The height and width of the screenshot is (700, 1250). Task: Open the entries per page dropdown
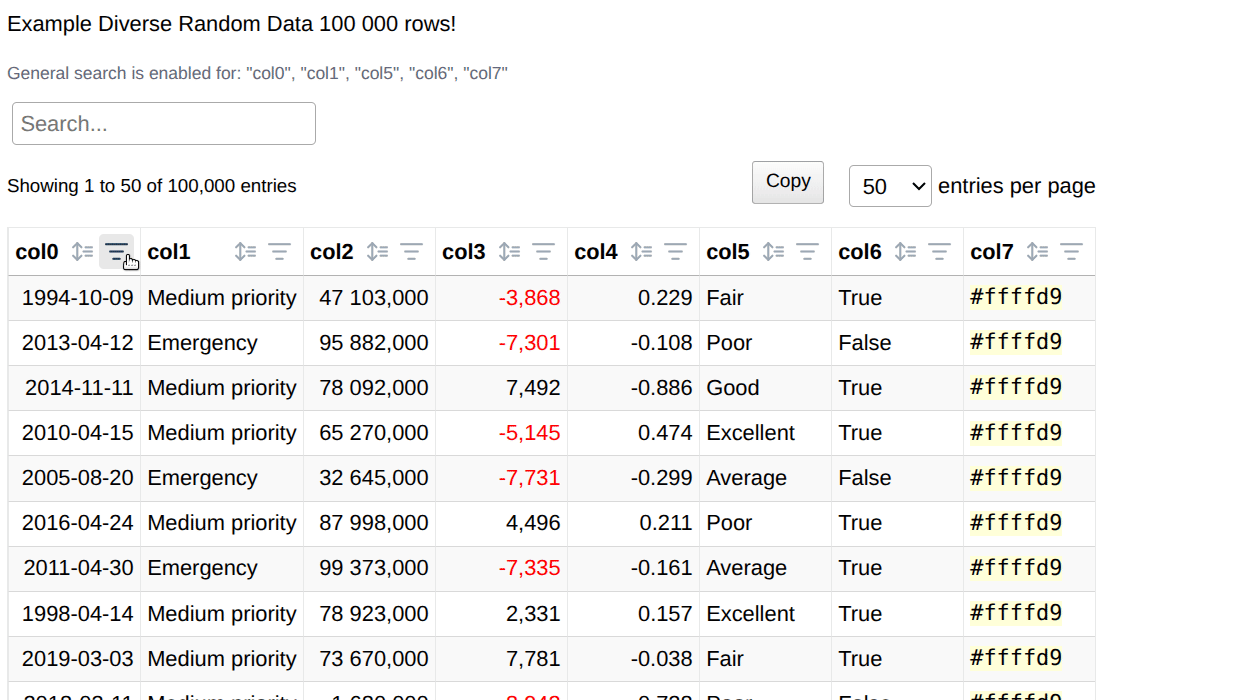click(x=890, y=186)
